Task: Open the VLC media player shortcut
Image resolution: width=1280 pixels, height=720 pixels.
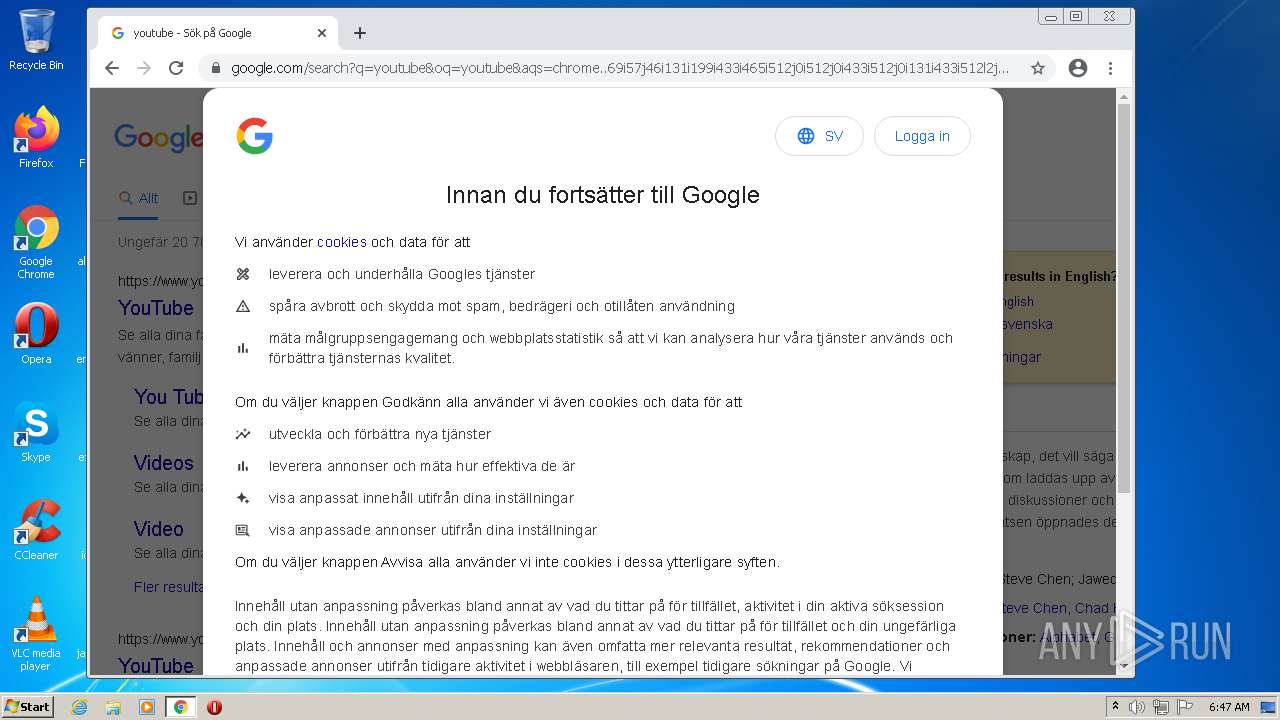Action: 36,633
